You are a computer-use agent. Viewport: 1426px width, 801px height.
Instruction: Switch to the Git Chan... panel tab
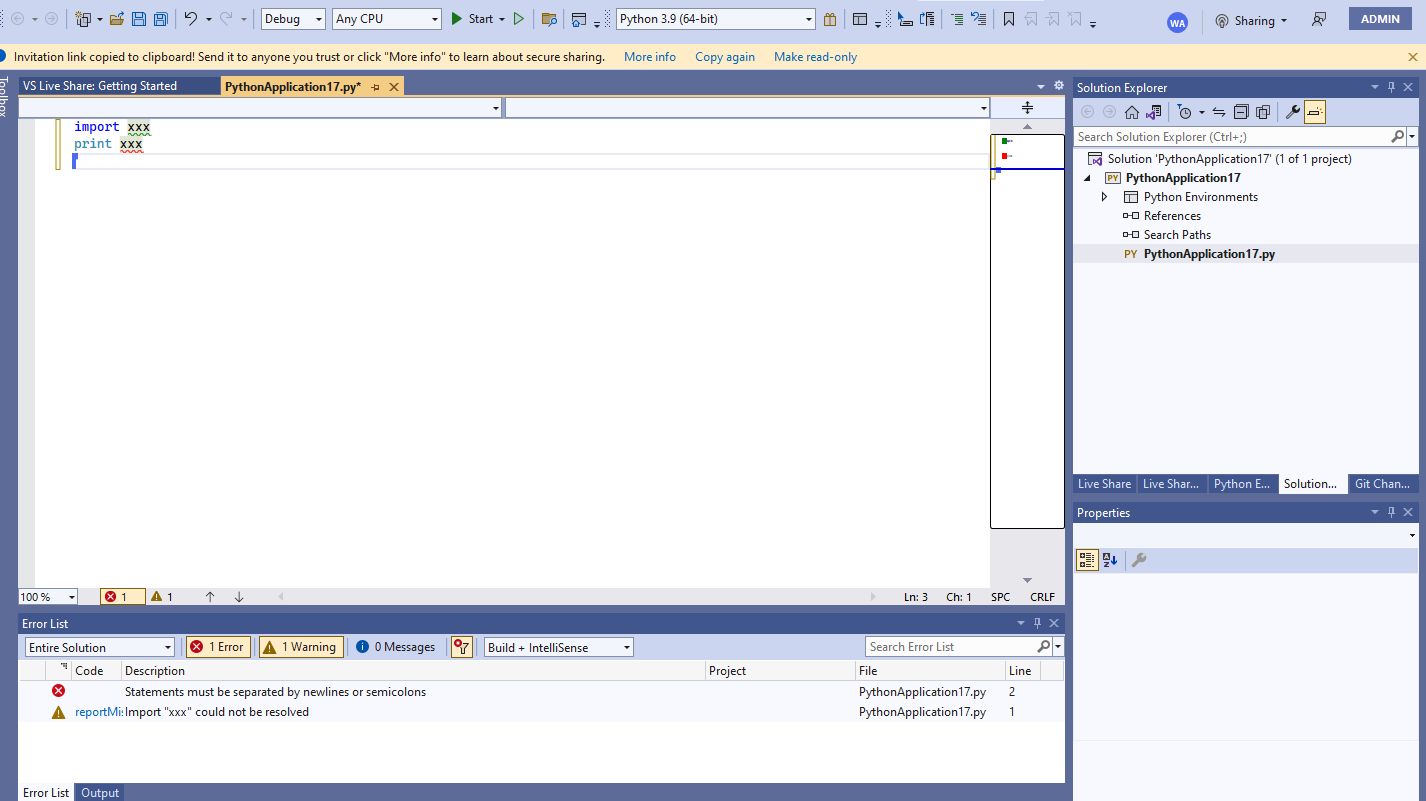1382,484
